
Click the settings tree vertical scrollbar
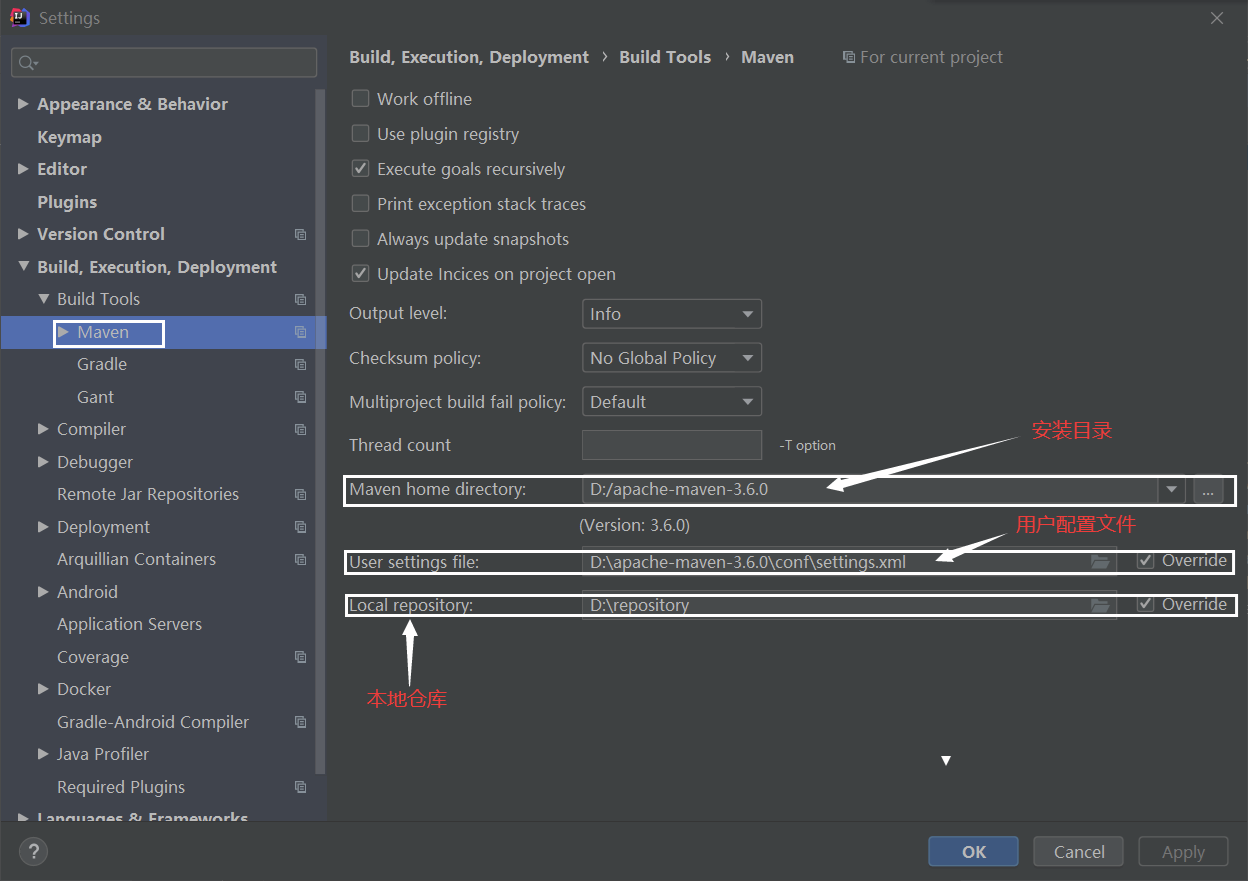(x=320, y=430)
